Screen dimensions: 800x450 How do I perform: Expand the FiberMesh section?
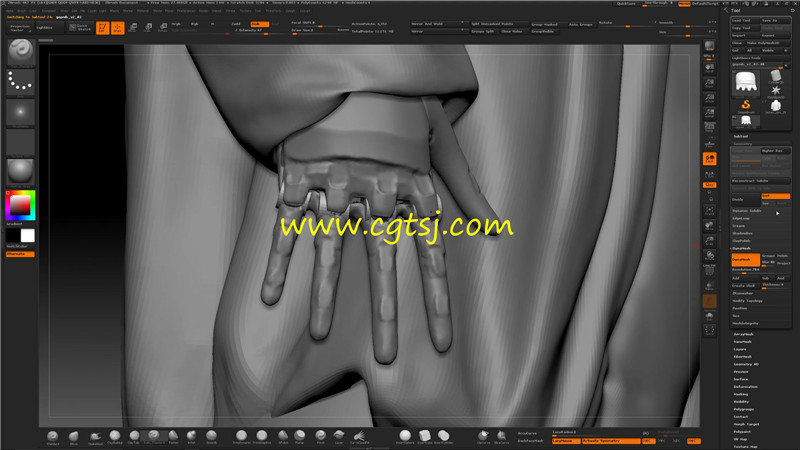click(x=742, y=357)
